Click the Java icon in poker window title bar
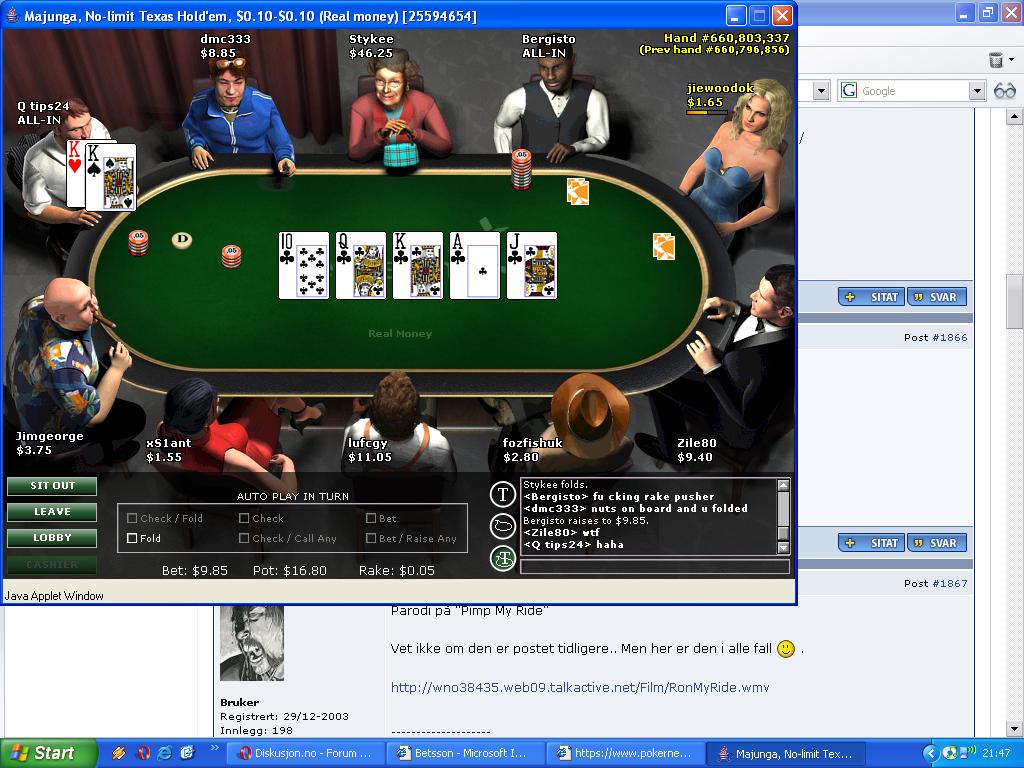 click(12, 15)
